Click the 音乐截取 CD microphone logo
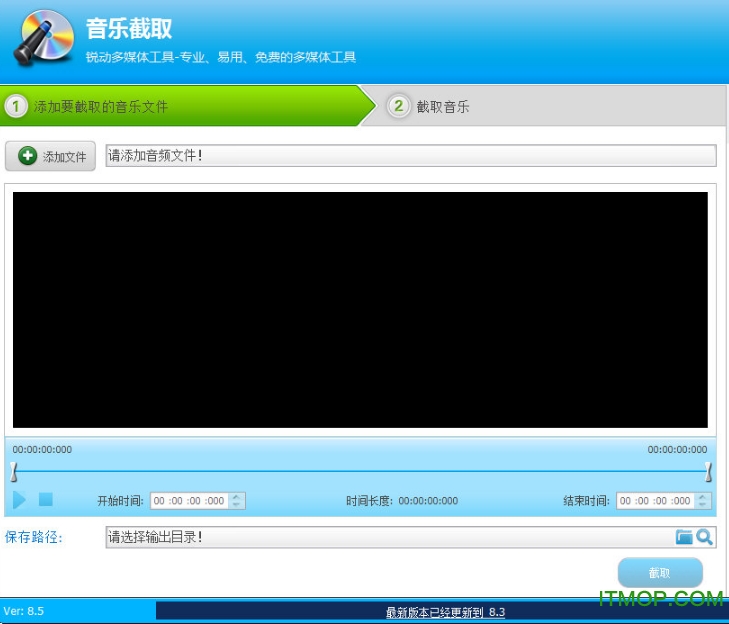This screenshot has width=729, height=624. pos(44,37)
